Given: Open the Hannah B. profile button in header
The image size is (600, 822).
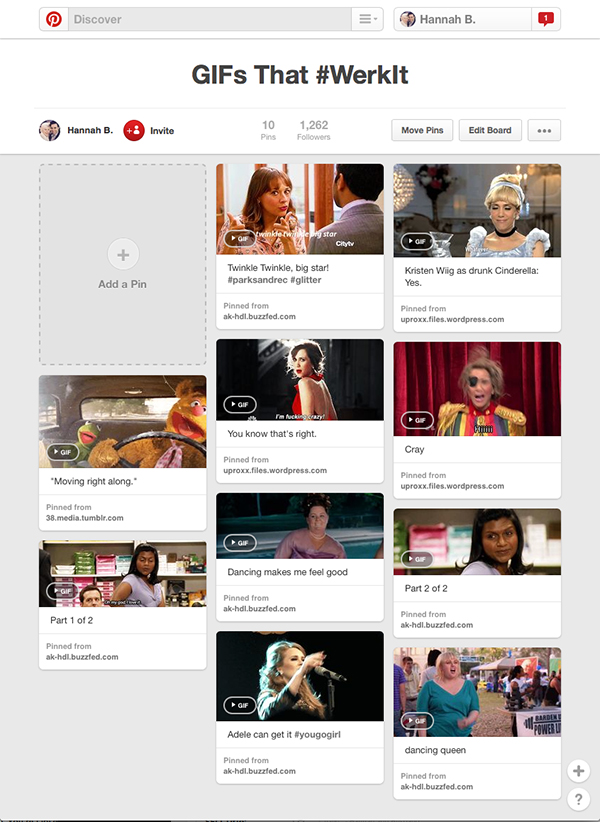Looking at the screenshot, I should (x=463, y=19).
